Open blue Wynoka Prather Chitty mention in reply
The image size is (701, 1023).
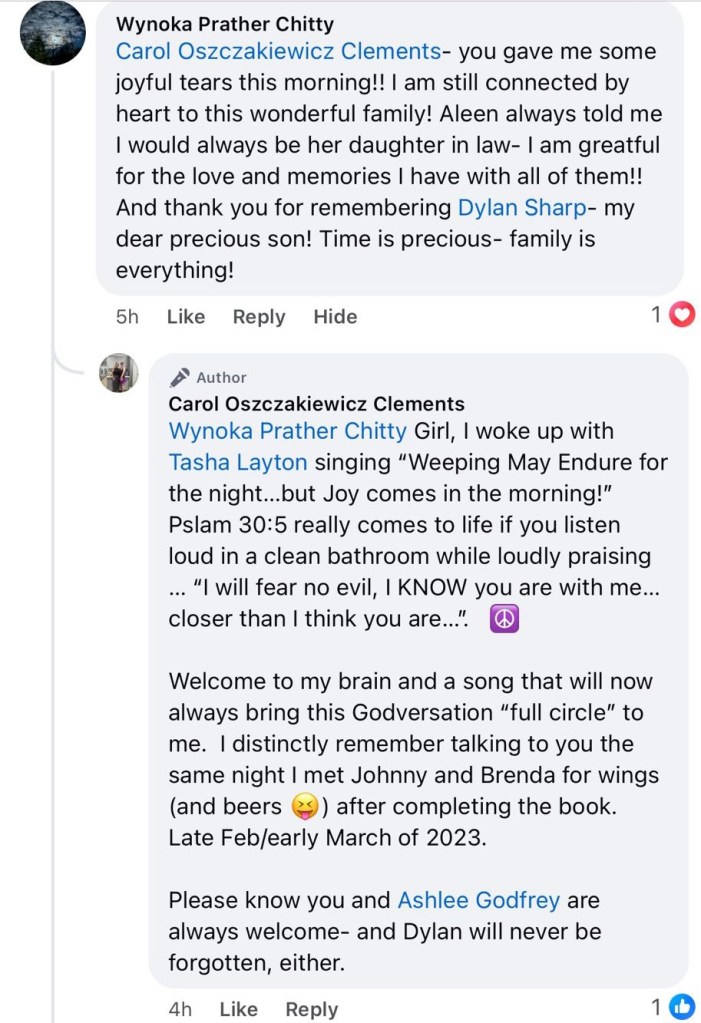(288, 431)
